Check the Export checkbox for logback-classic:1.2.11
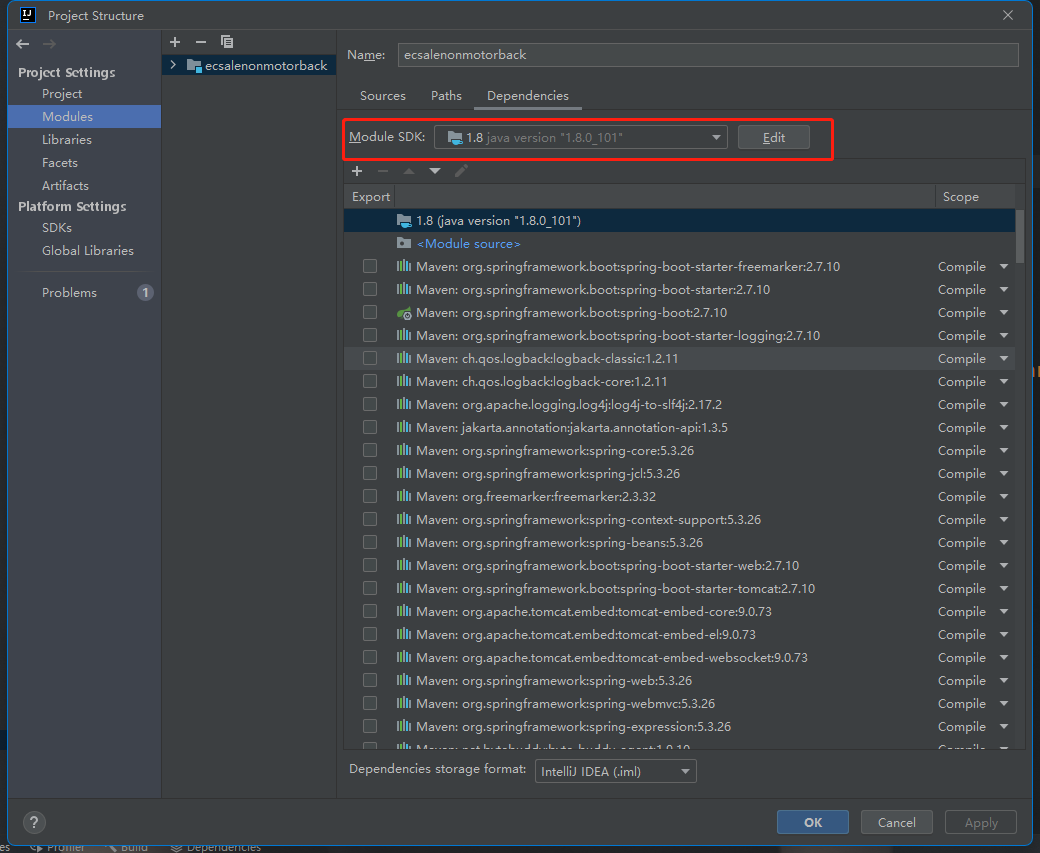1040x853 pixels. 370,358
